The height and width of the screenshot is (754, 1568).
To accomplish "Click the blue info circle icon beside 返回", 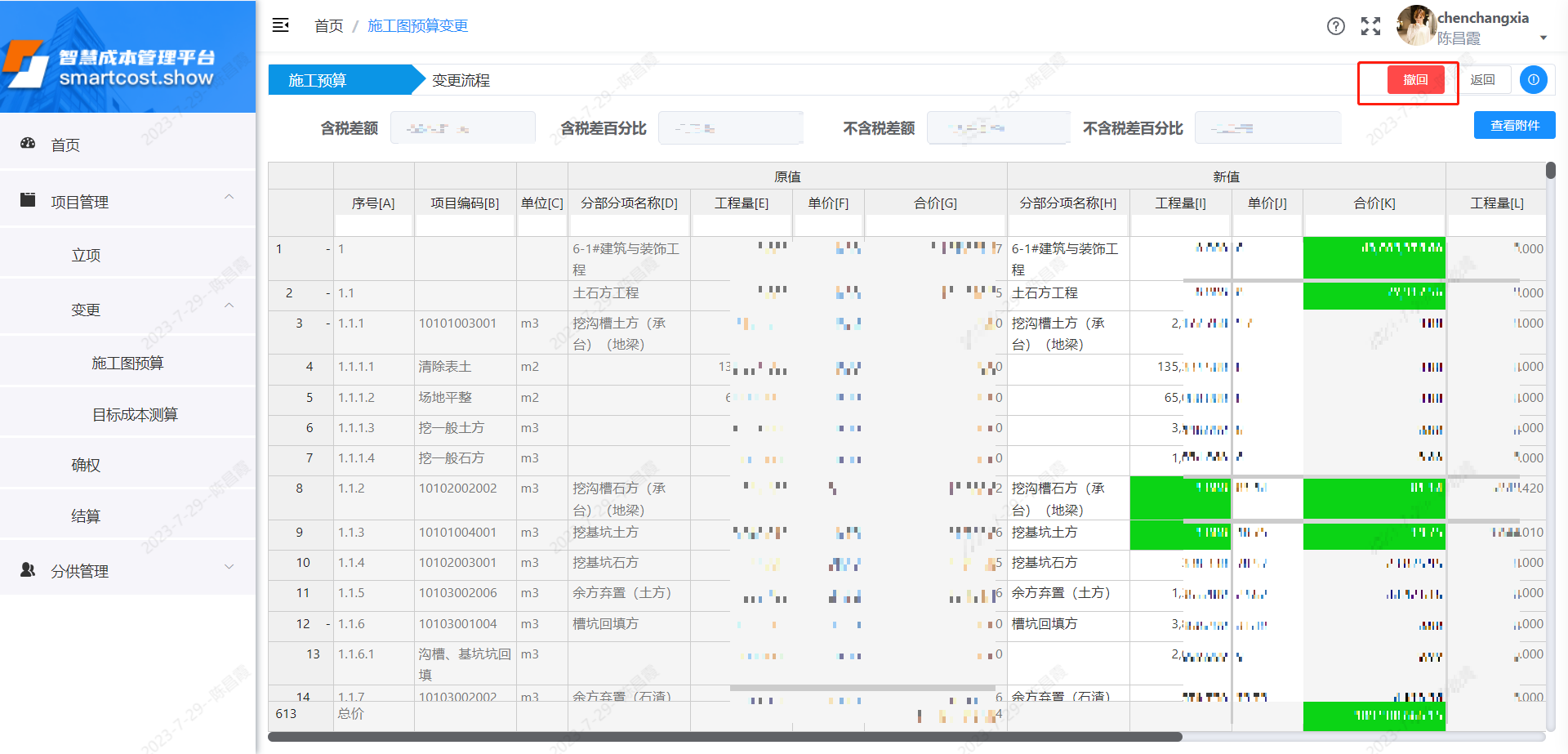I will point(1534,79).
